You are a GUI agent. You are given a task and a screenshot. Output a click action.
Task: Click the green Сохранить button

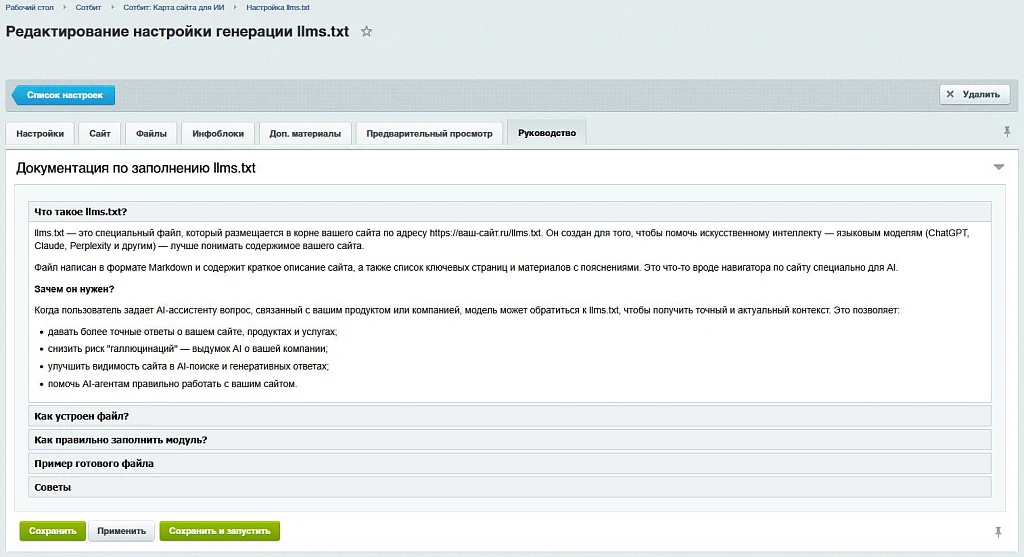[x=52, y=531]
